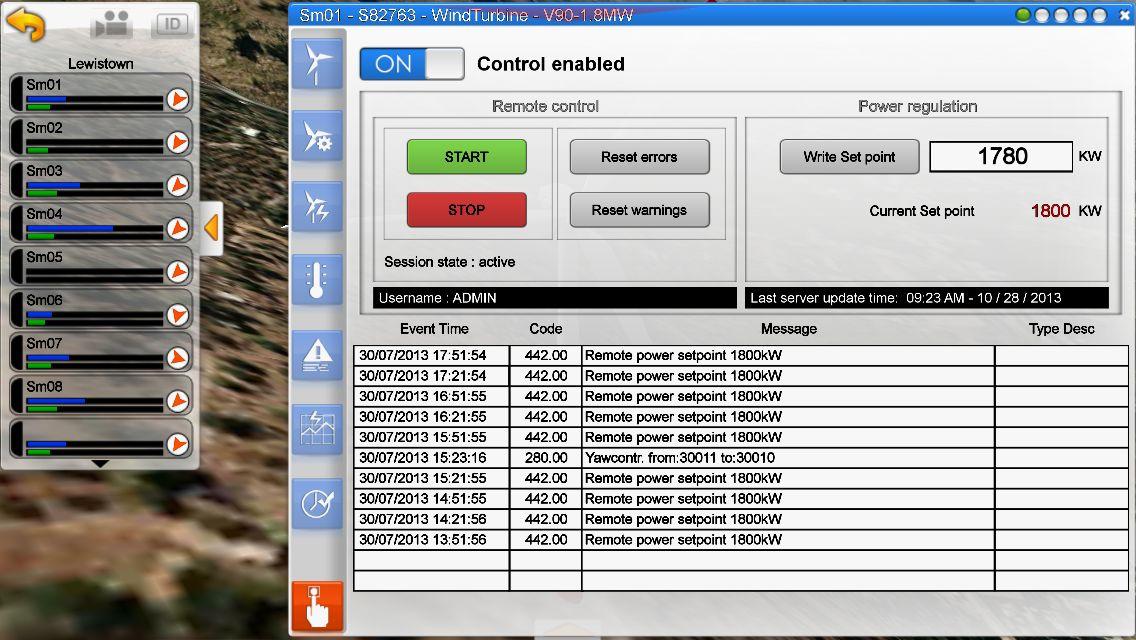Click the Code column header
Screen dimensions: 1136x640
546,329
